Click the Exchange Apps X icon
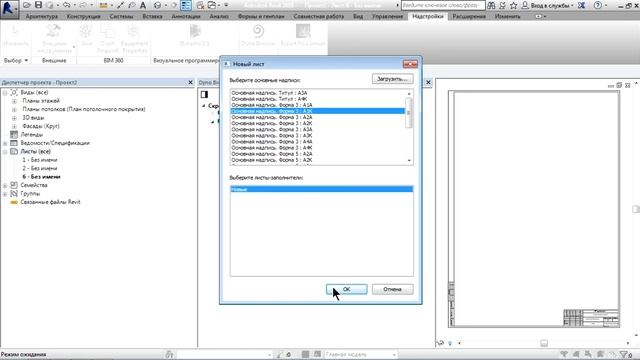 [582, 5]
